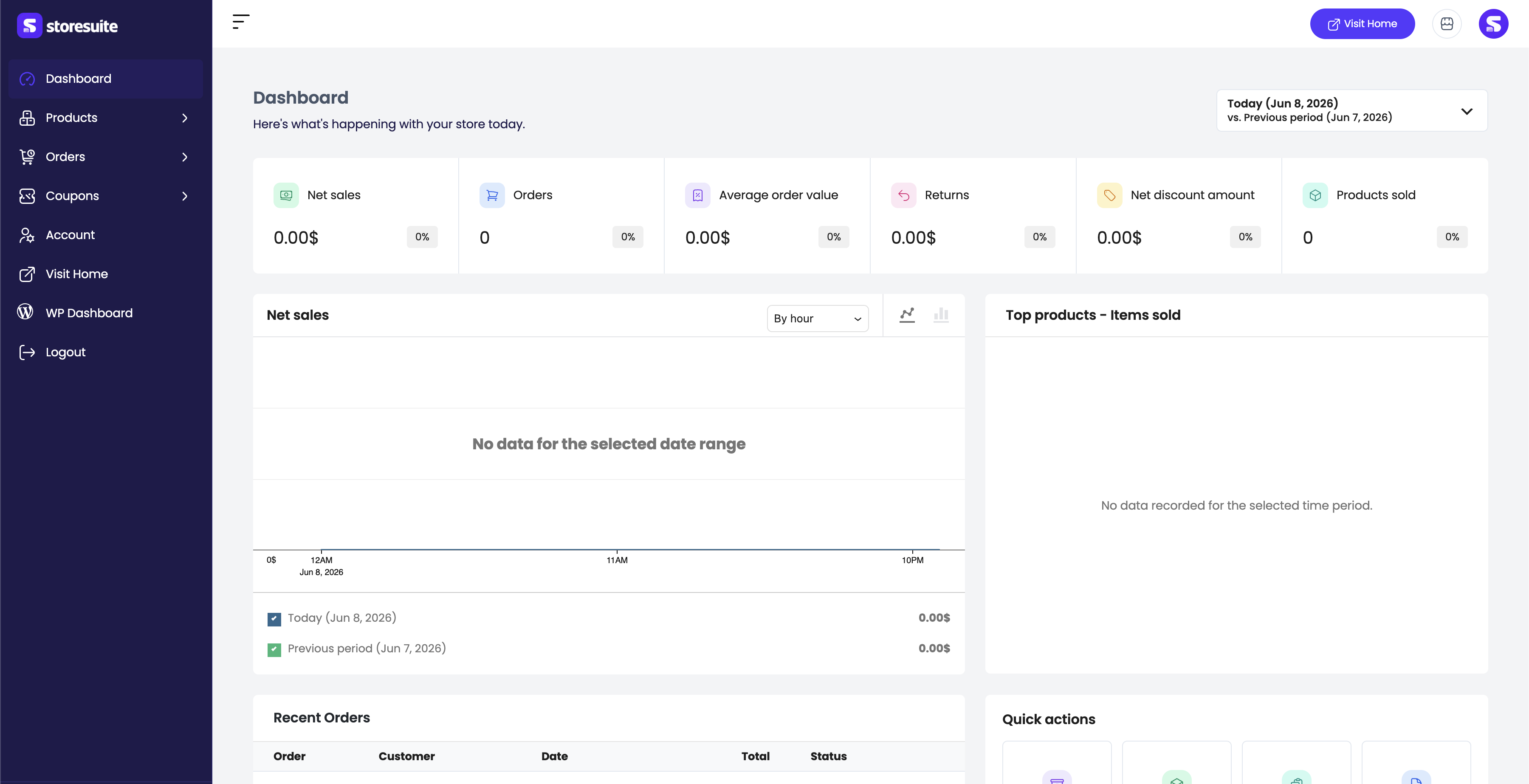Click the Returns 0% change badge
The image size is (1529, 784).
pos(1039,237)
